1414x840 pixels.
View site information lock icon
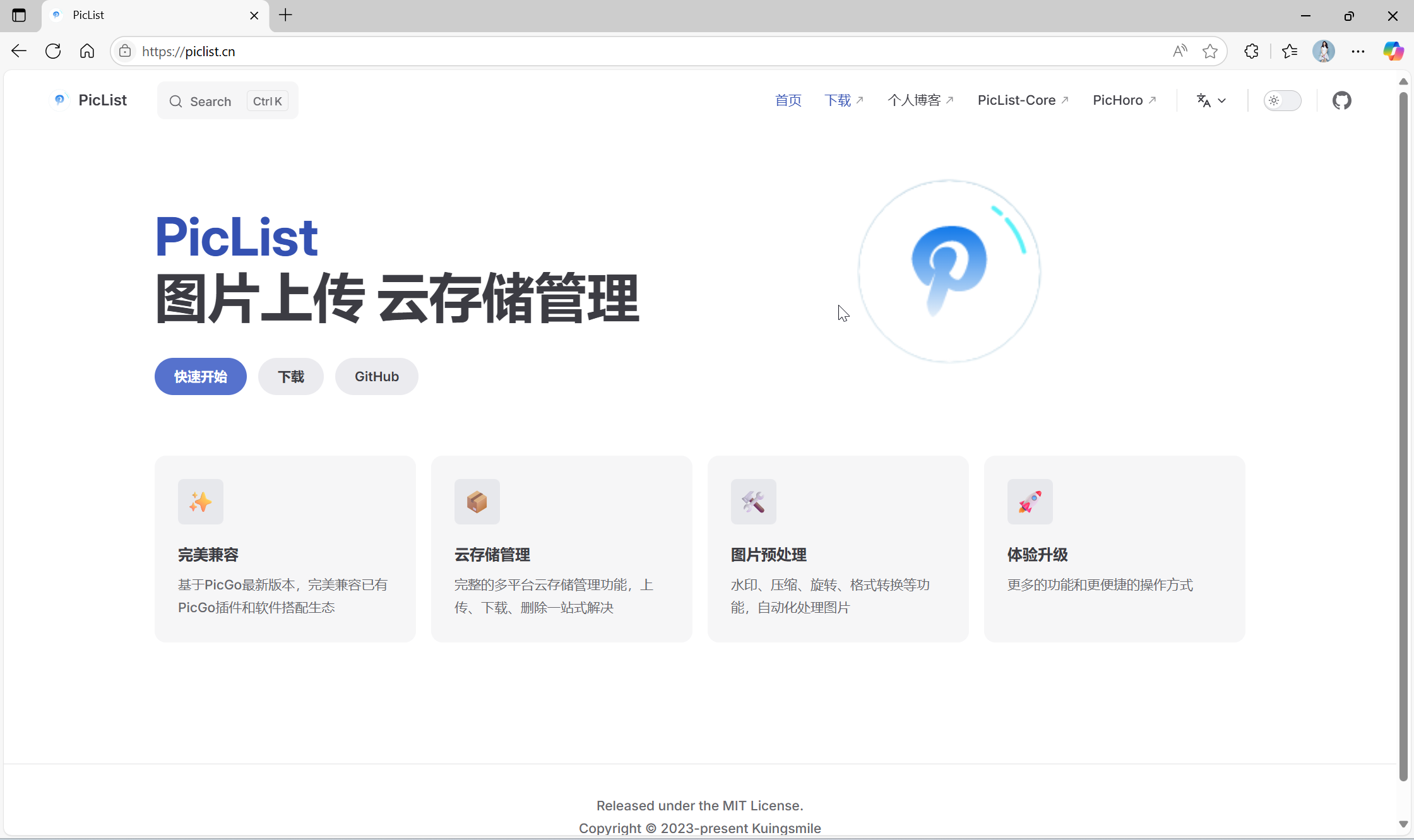125,51
